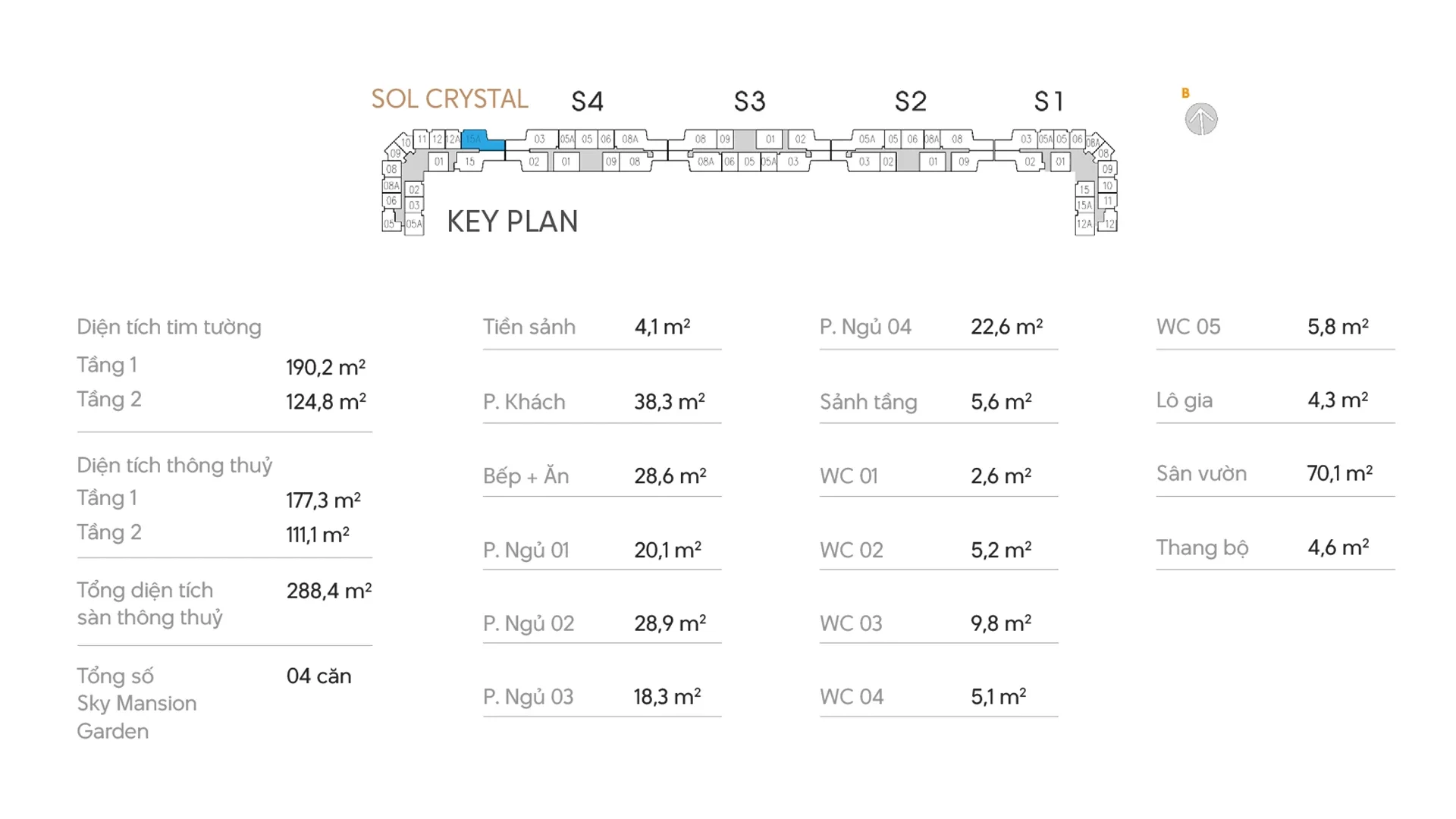Click the KEY PLAN heading
1456x819 pixels.
click(512, 221)
